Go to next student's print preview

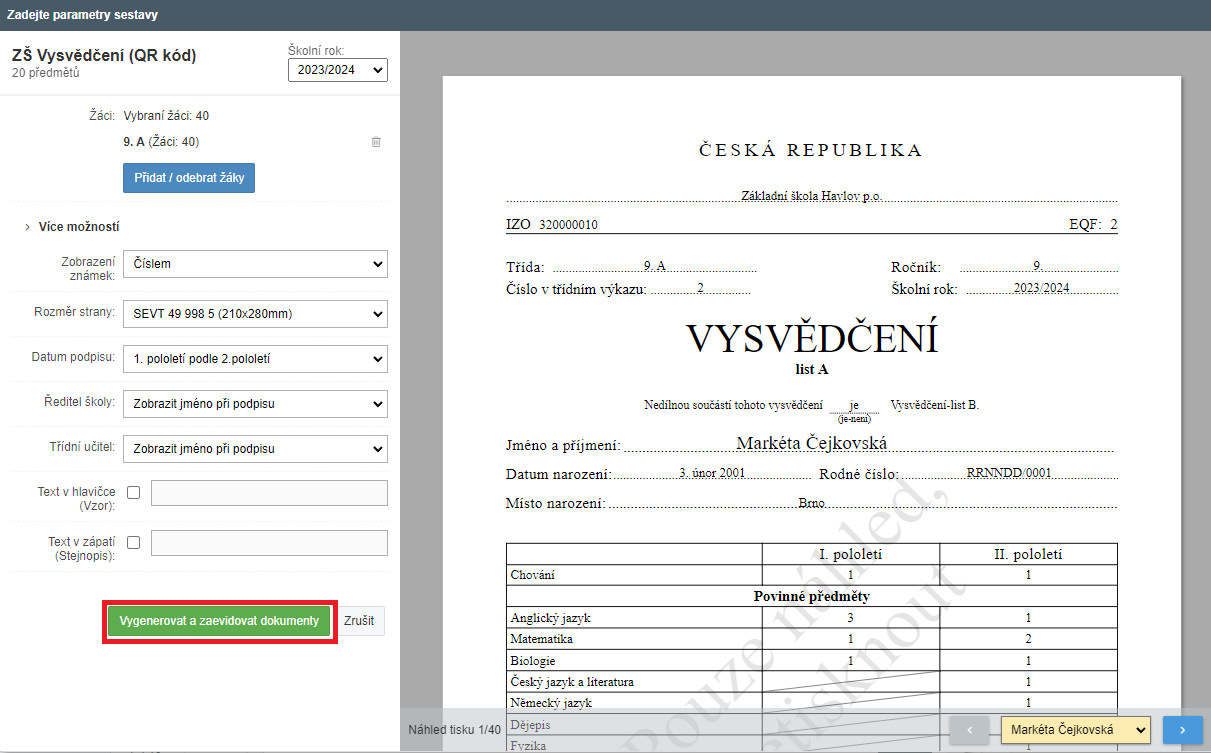point(1183,731)
